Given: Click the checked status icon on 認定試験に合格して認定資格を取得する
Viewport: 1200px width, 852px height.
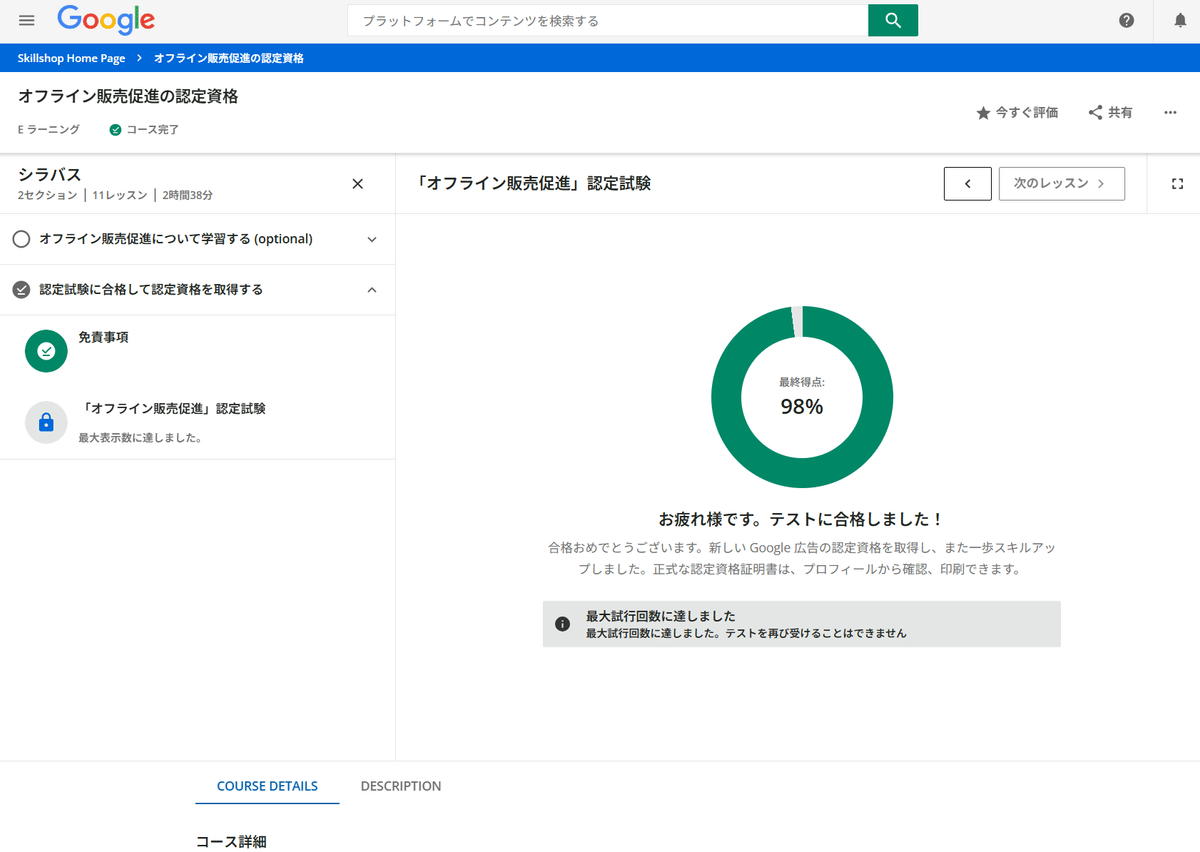Looking at the screenshot, I should (x=21, y=289).
